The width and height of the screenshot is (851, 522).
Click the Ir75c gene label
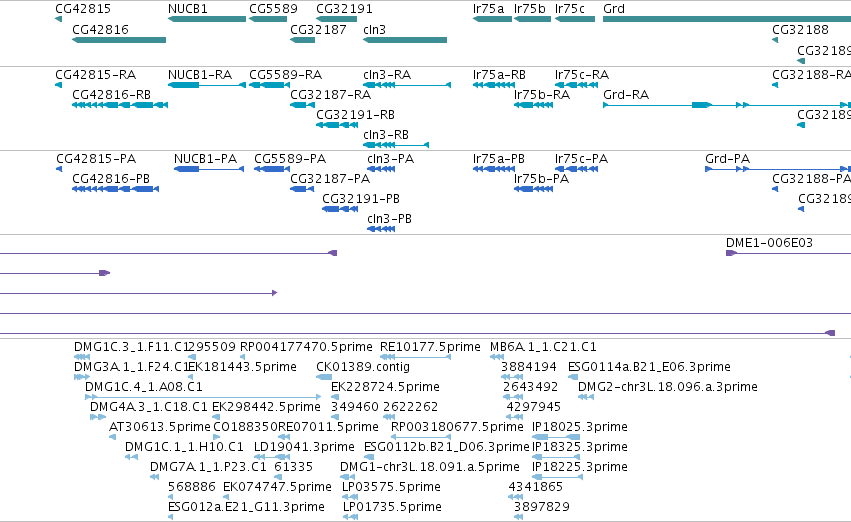[570, 9]
